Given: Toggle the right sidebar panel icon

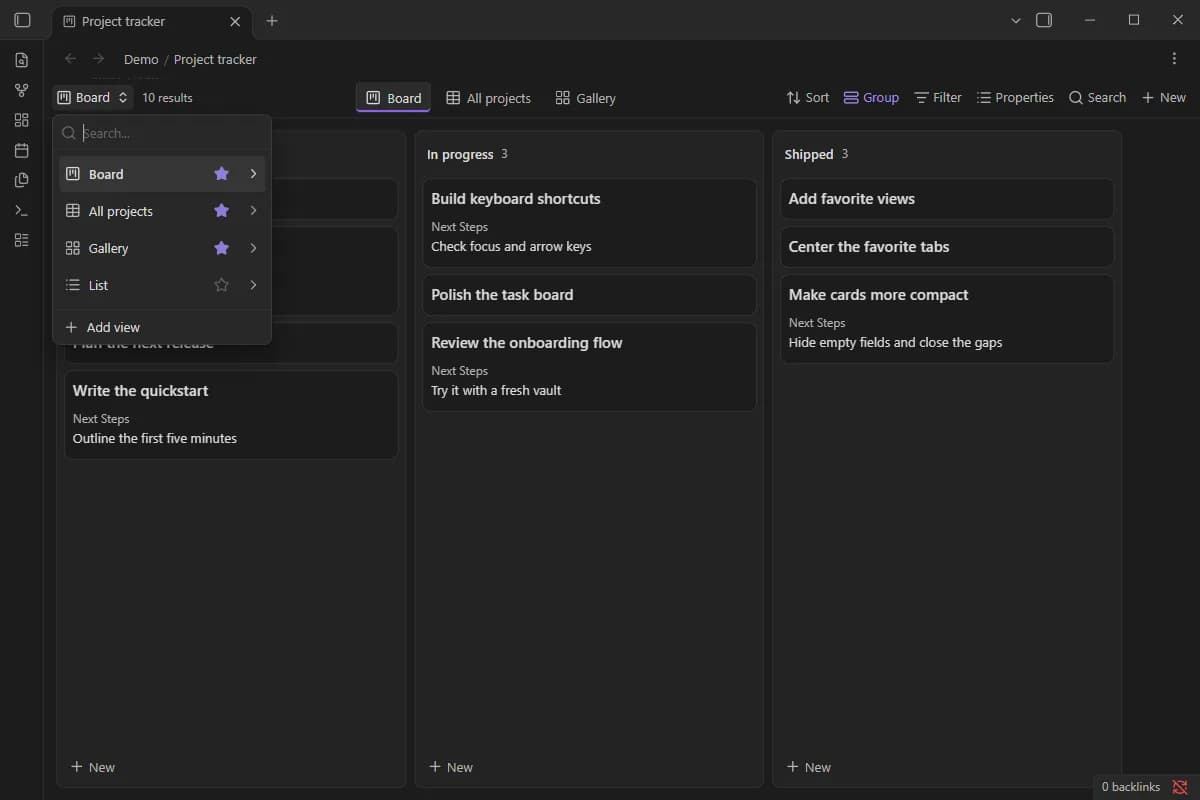Looking at the screenshot, I should (x=1044, y=20).
